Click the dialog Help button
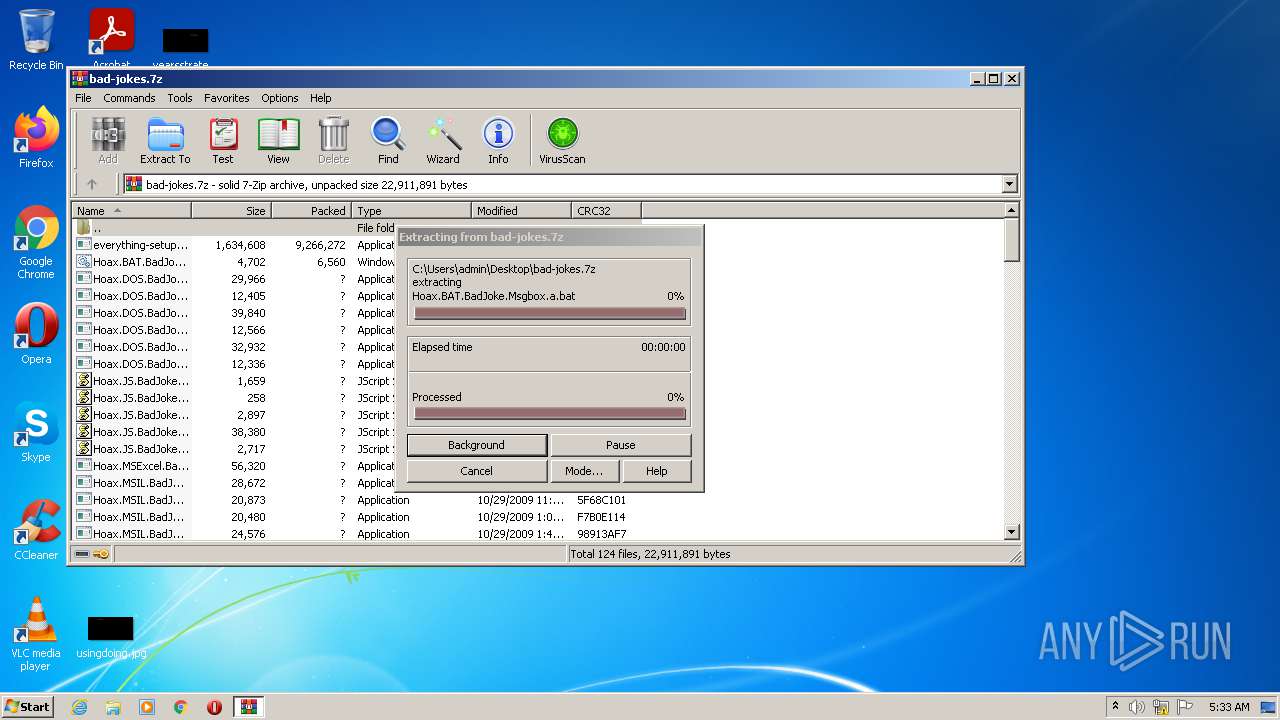 (x=657, y=471)
